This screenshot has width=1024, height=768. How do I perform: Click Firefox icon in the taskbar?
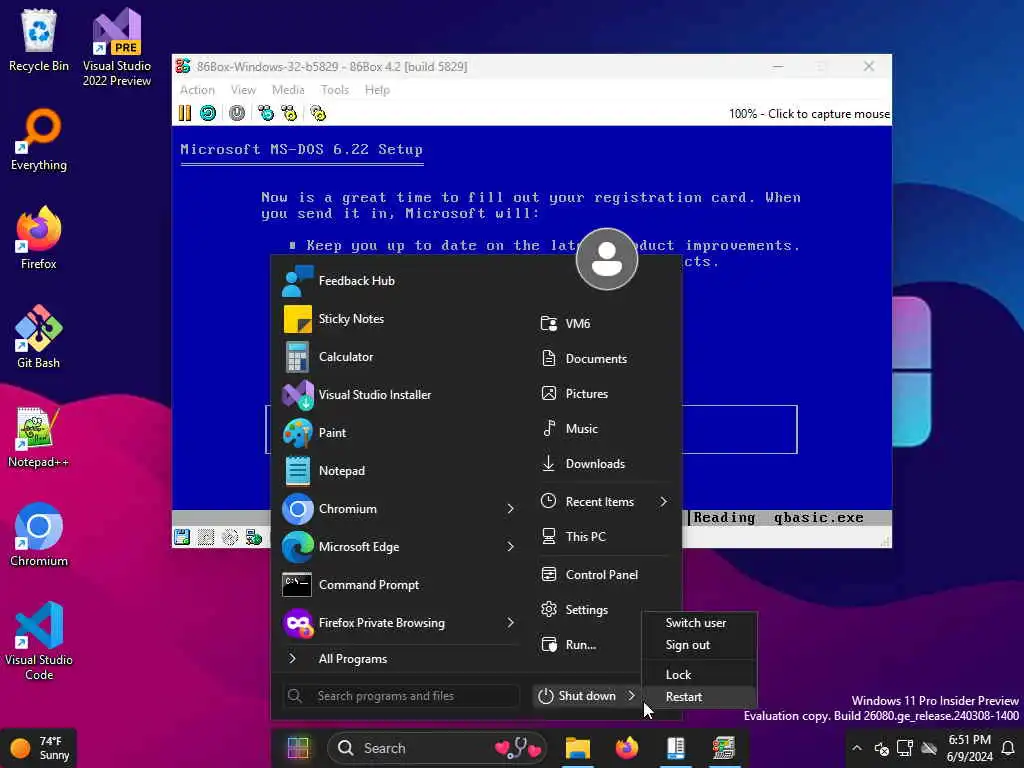pos(626,748)
